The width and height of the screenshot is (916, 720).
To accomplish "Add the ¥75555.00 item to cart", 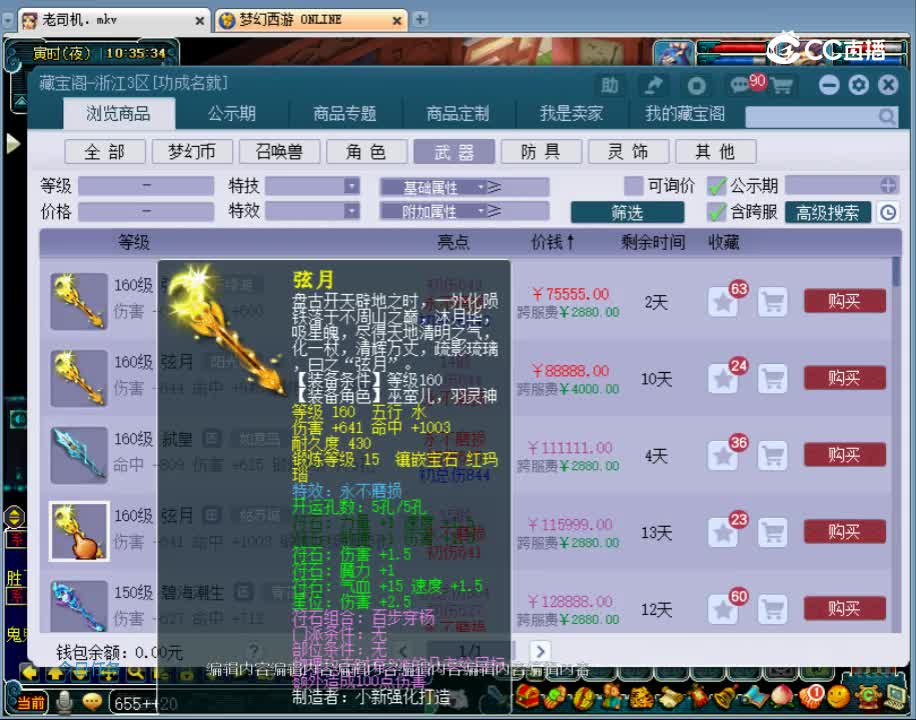I will tap(772, 302).
